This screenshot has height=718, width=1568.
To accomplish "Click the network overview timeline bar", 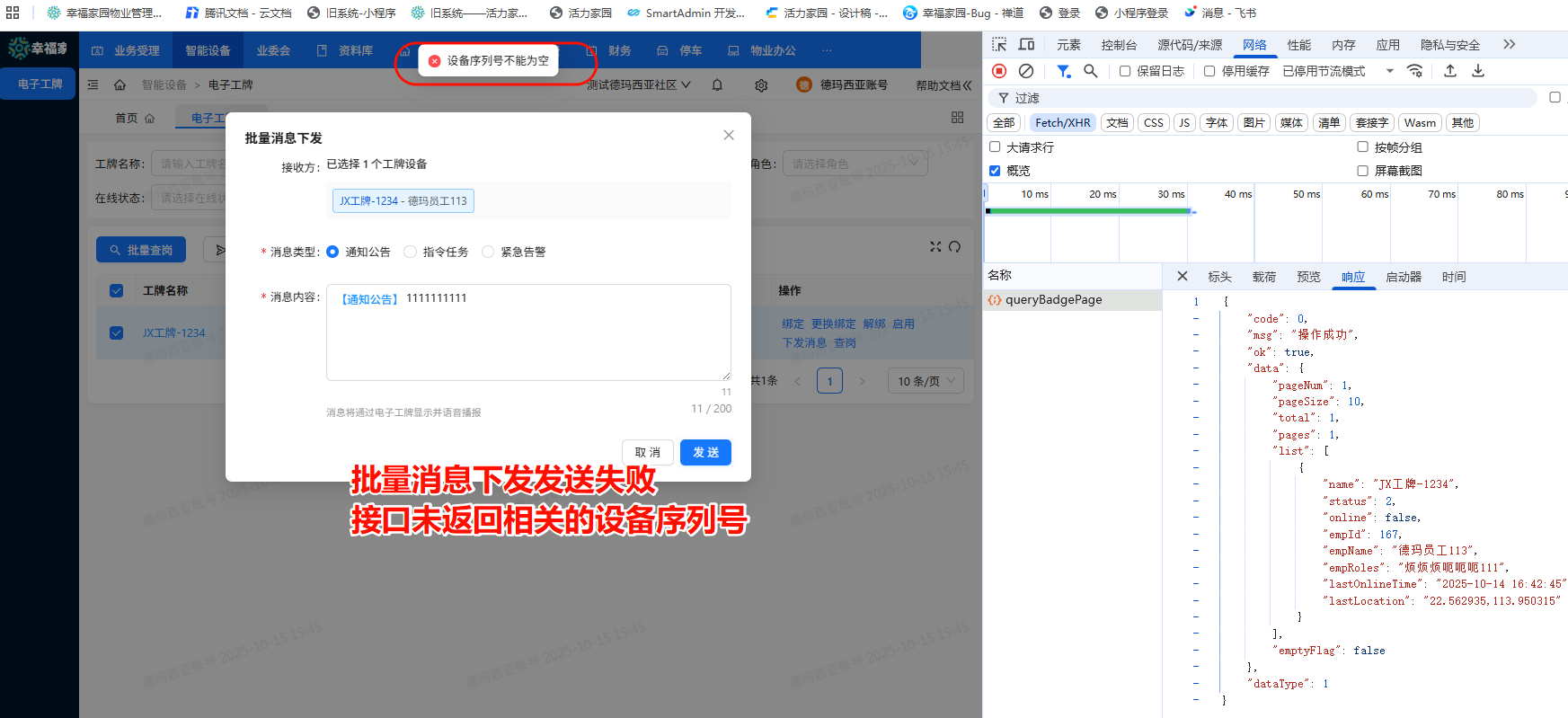I will (x=1089, y=211).
